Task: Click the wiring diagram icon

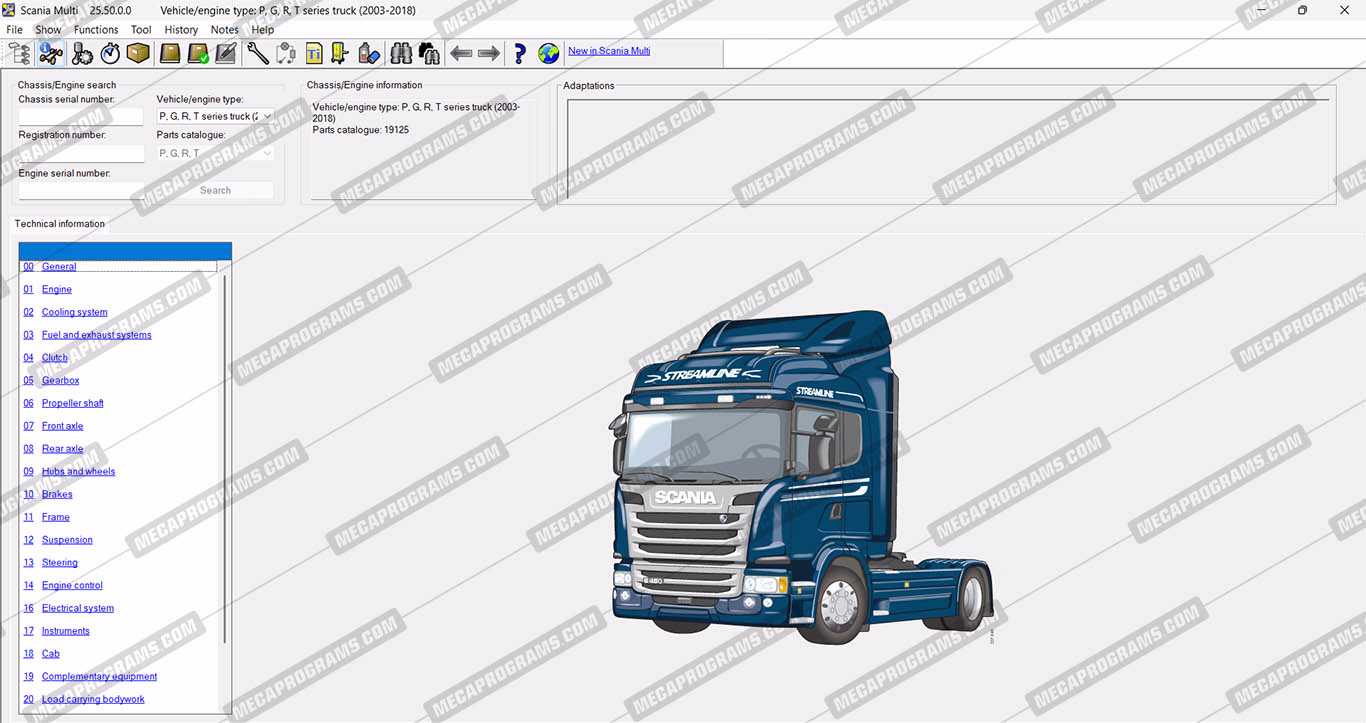Action: pyautogui.click(x=286, y=53)
